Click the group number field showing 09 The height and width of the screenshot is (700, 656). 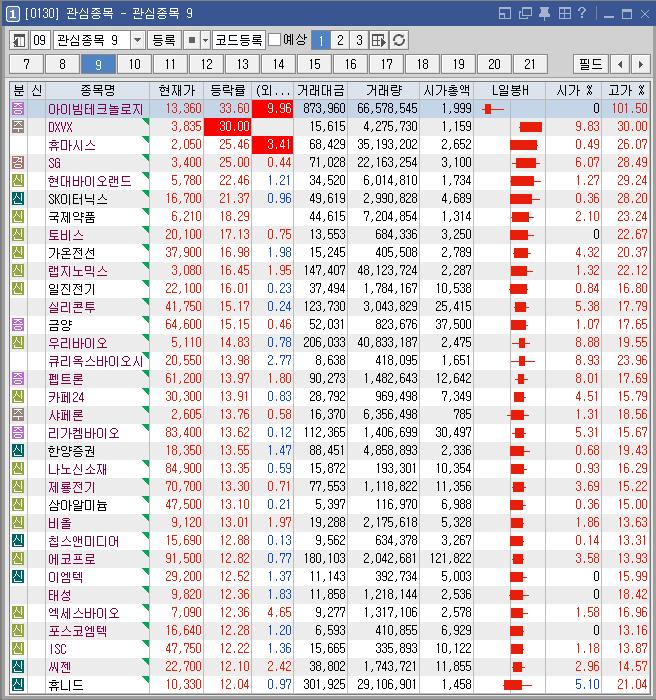40,41
